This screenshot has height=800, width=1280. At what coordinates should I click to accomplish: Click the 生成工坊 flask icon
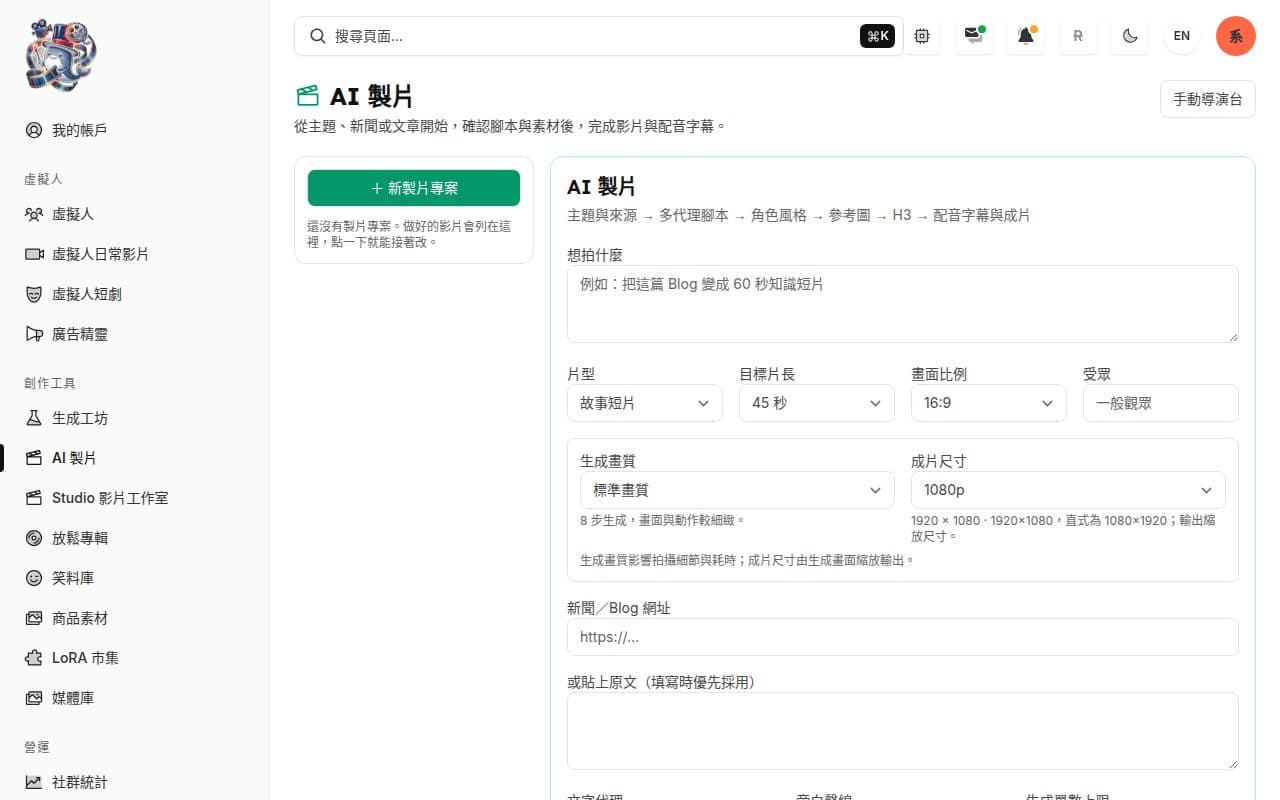click(34, 418)
